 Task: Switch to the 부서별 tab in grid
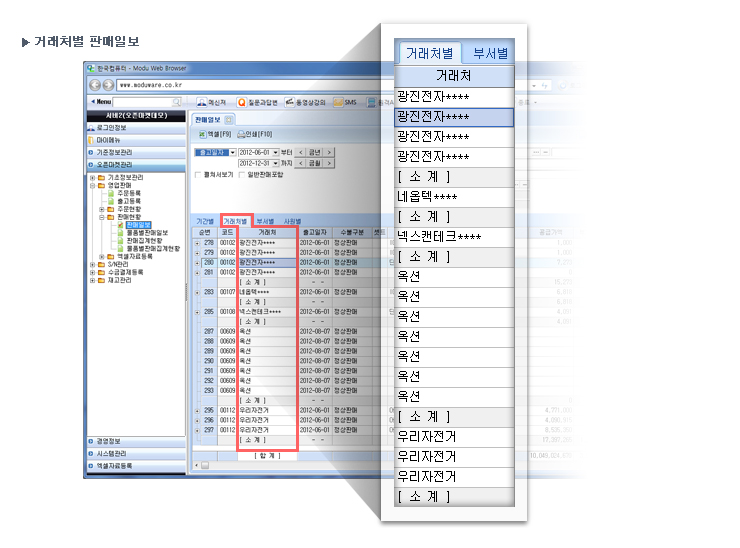click(x=266, y=220)
